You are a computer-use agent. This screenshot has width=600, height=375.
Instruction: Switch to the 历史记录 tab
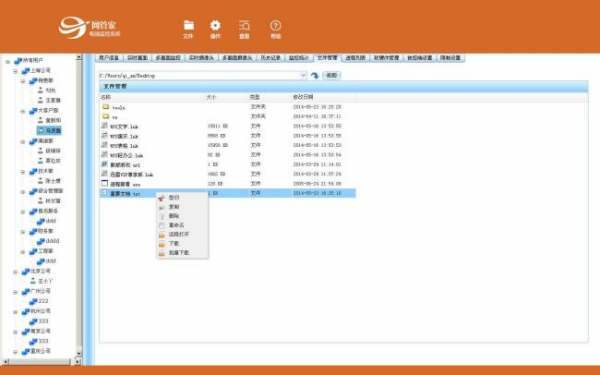[x=271, y=58]
